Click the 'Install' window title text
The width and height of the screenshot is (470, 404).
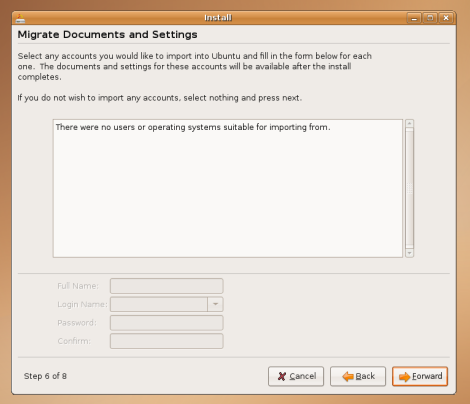tap(218, 18)
